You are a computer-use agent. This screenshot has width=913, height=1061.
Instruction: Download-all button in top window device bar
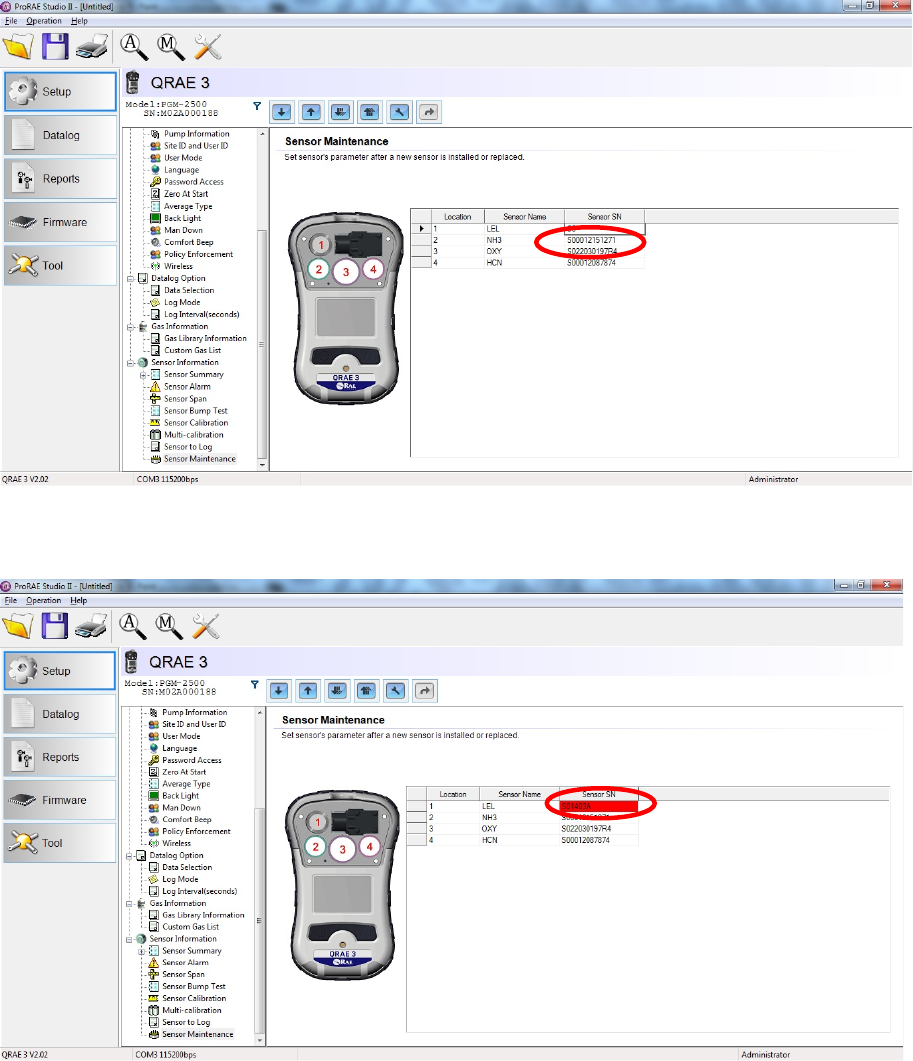[340, 112]
